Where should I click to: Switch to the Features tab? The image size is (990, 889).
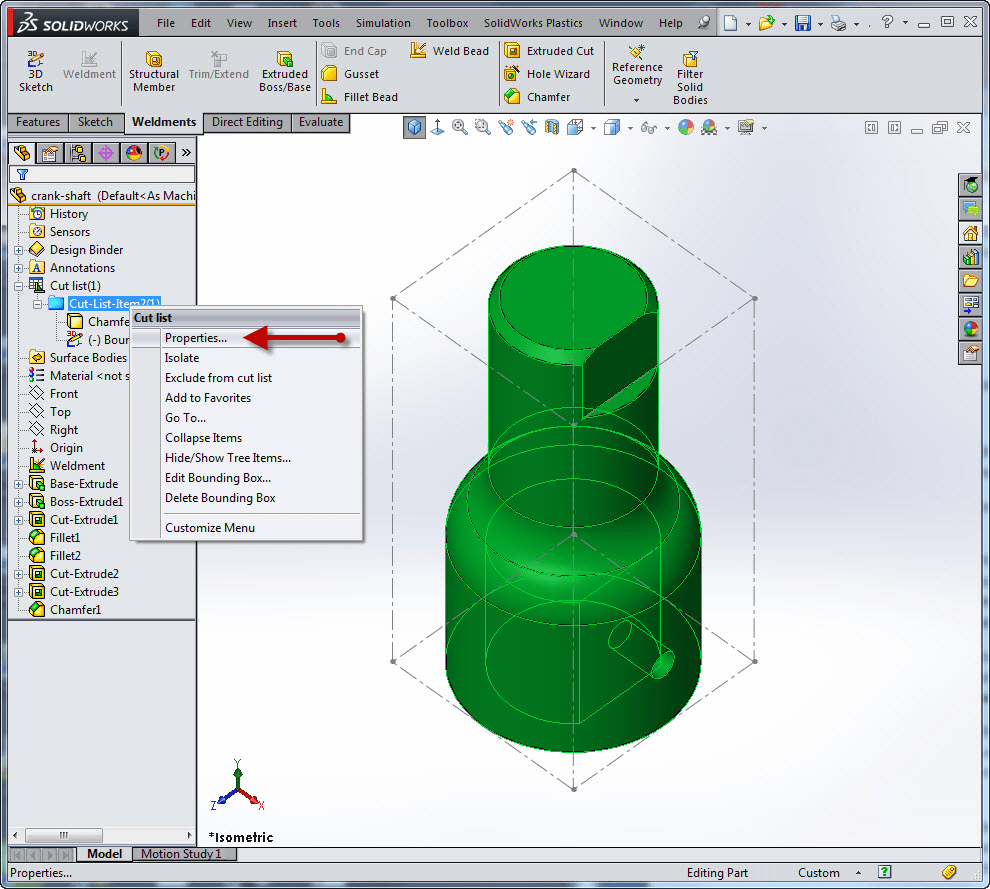pos(38,122)
